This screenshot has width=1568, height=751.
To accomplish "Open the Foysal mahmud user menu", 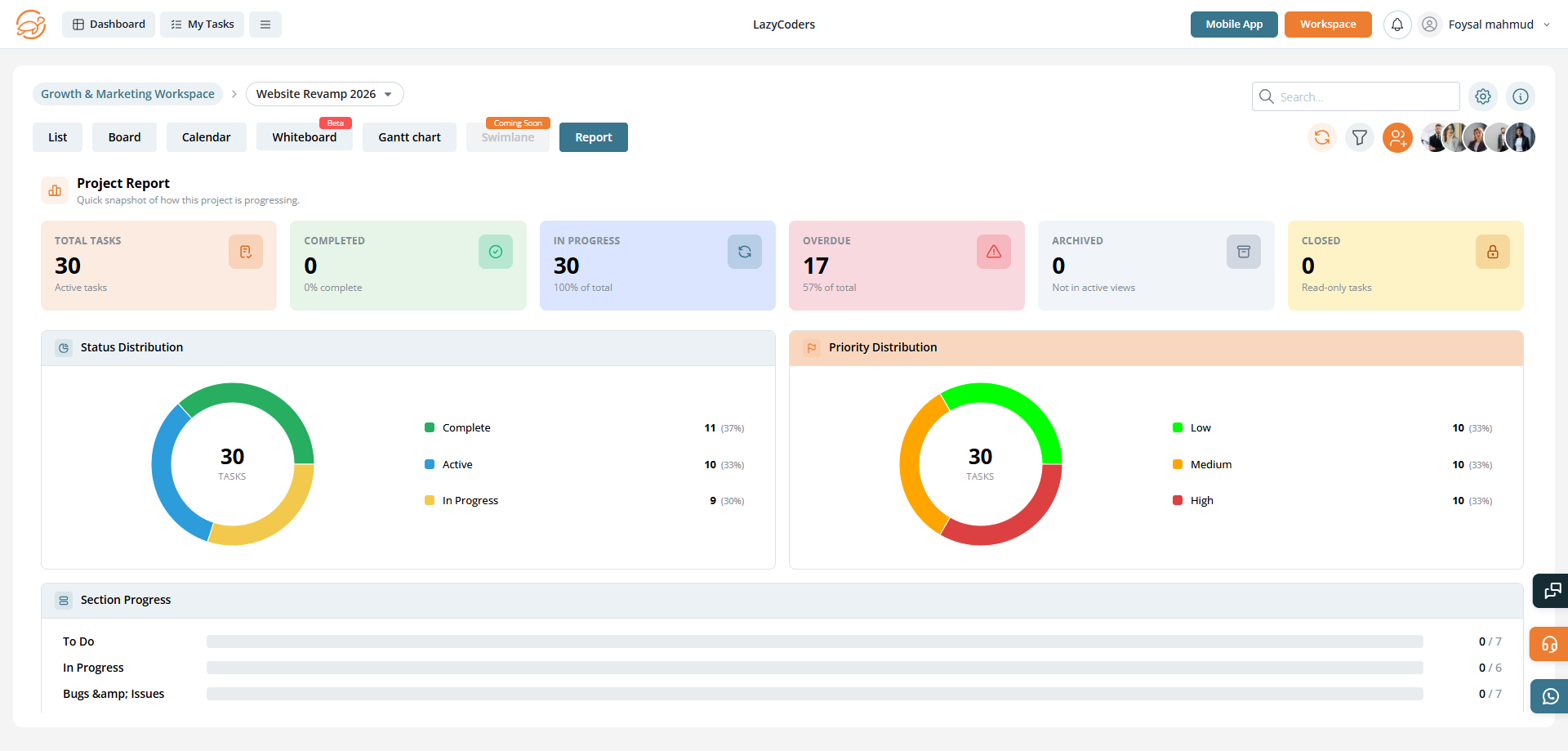I will [x=1490, y=25].
